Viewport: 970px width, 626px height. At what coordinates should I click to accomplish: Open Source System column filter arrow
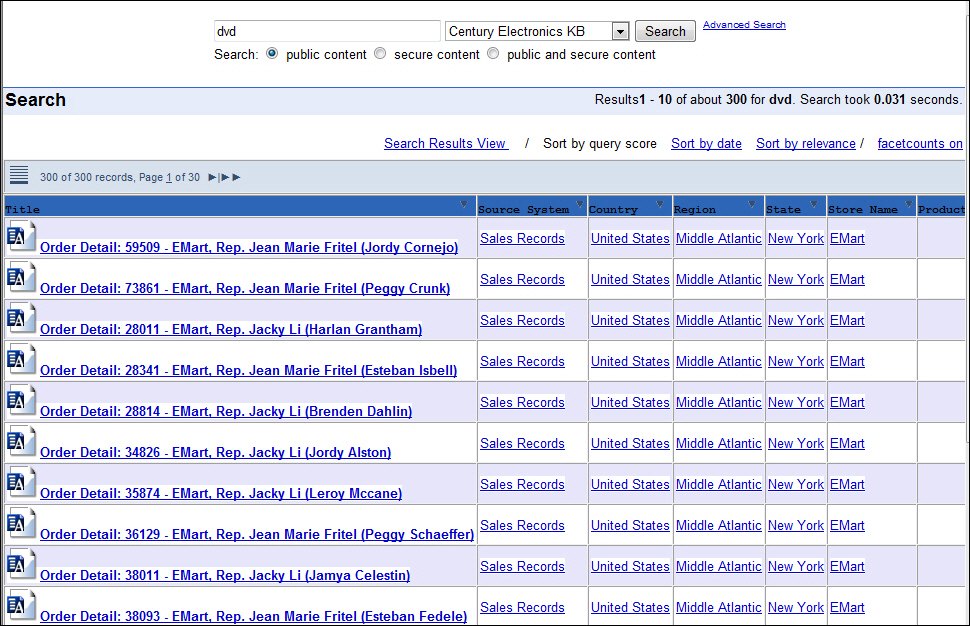pos(580,204)
